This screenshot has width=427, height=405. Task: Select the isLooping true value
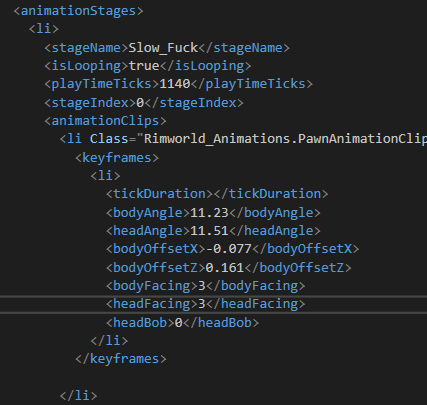click(x=144, y=66)
